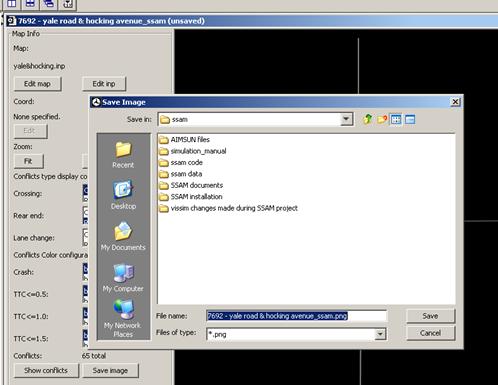This screenshot has width=498, height=385.
Task: Open the AIMSUN files folder
Action: (x=184, y=140)
